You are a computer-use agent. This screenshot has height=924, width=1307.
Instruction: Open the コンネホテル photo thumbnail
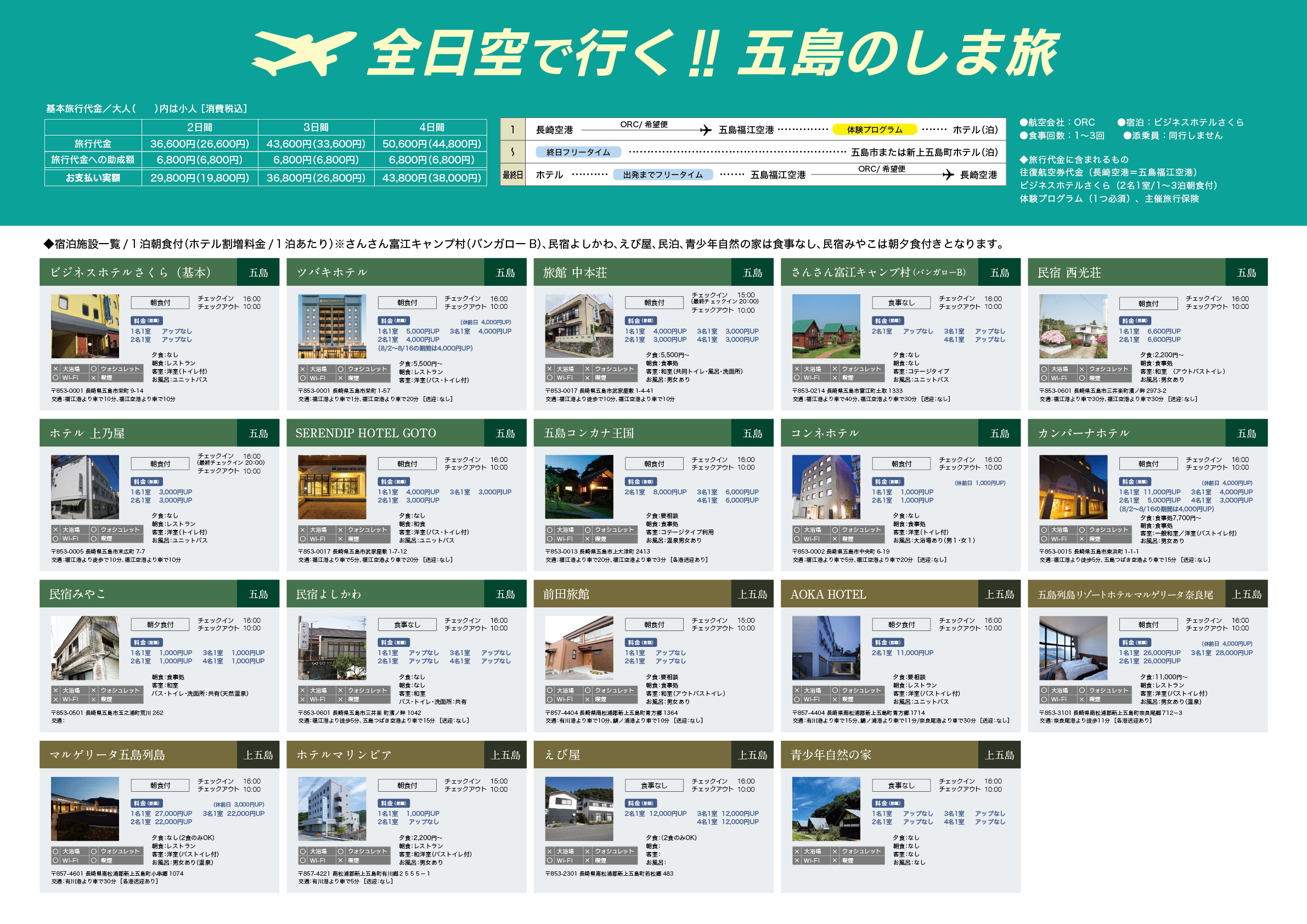click(x=826, y=487)
